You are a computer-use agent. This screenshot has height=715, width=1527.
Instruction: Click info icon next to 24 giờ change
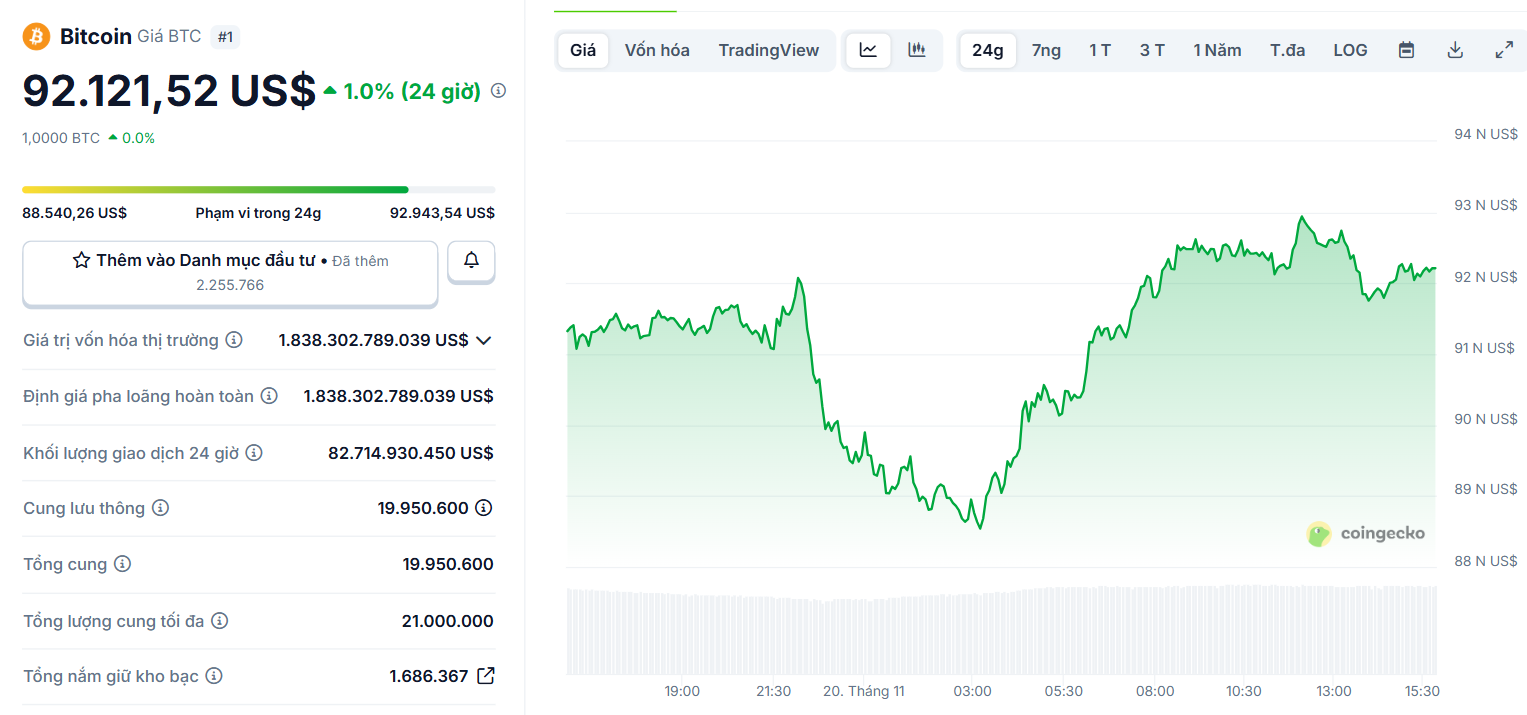(x=497, y=90)
